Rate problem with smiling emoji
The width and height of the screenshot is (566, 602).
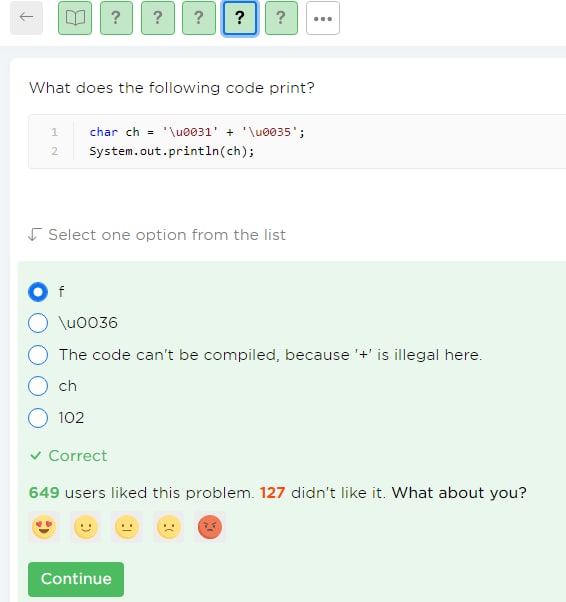click(86, 527)
